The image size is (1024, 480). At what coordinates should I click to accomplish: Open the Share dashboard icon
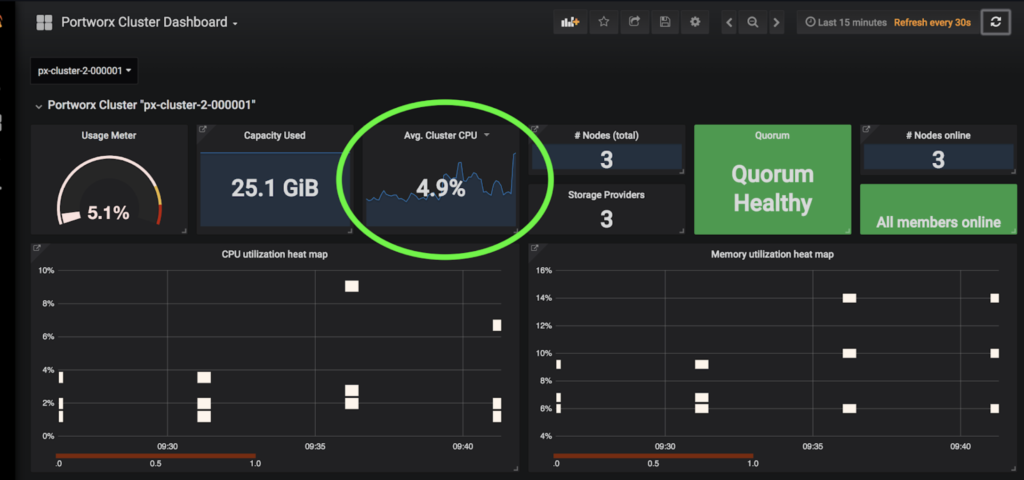pos(634,22)
